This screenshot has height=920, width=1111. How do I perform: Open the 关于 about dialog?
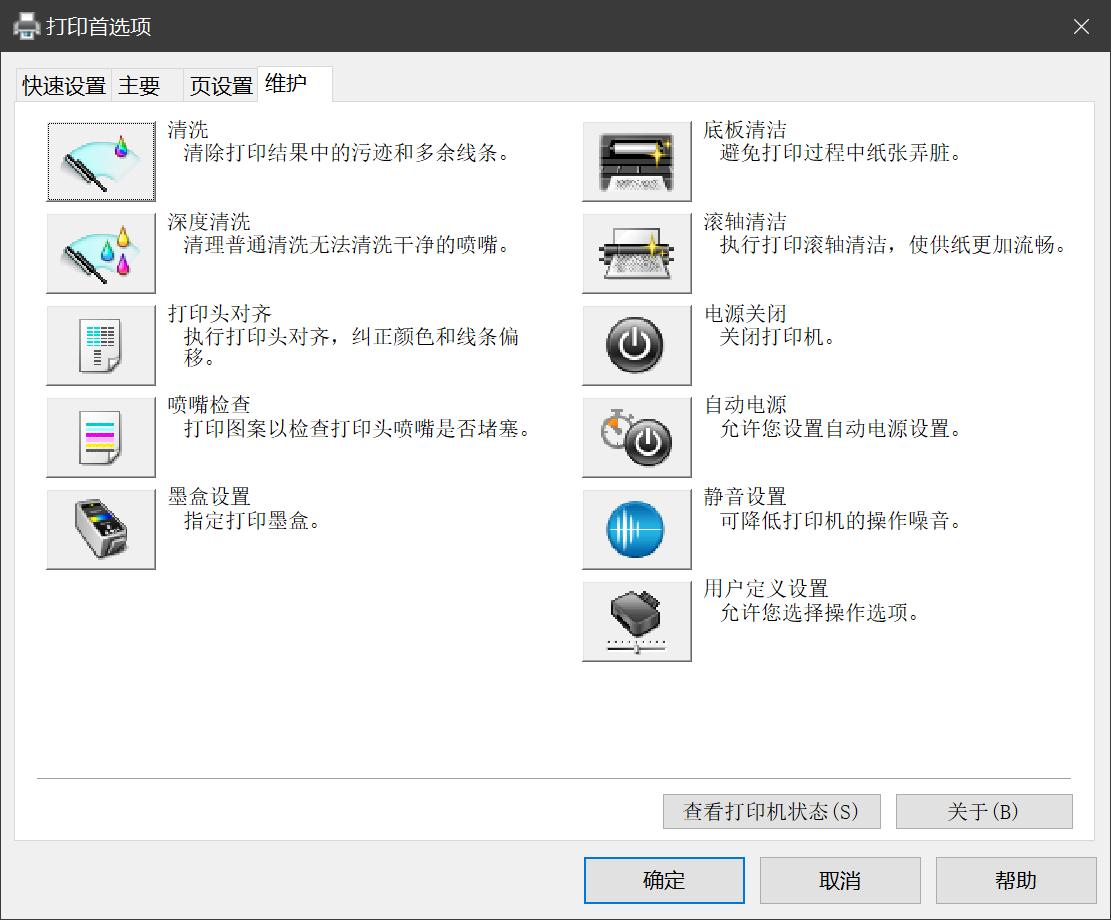[x=983, y=811]
